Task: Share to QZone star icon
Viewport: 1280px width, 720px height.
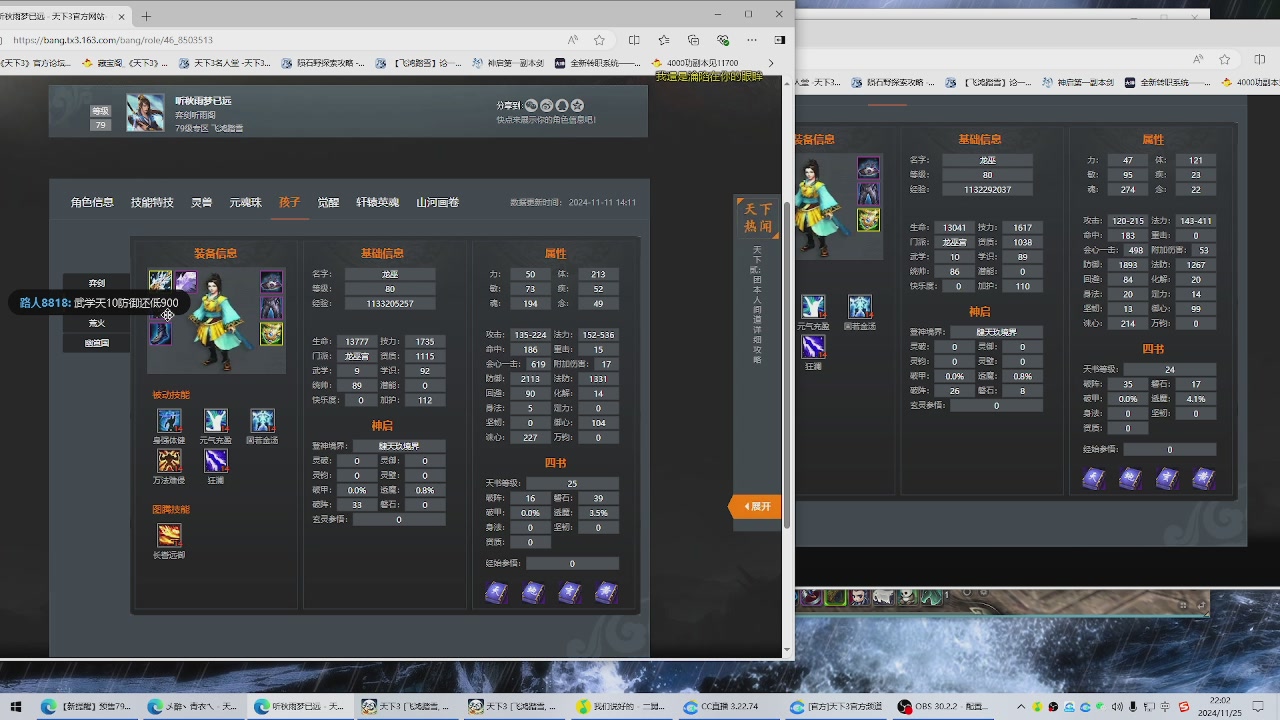Action: (578, 105)
